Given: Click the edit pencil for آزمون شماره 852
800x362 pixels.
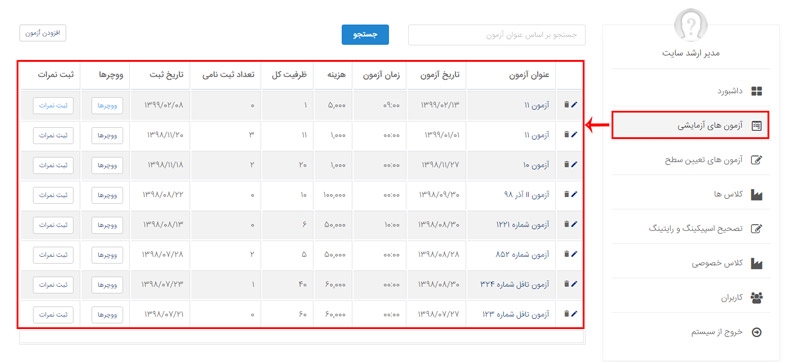Looking at the screenshot, I should 574,254.
